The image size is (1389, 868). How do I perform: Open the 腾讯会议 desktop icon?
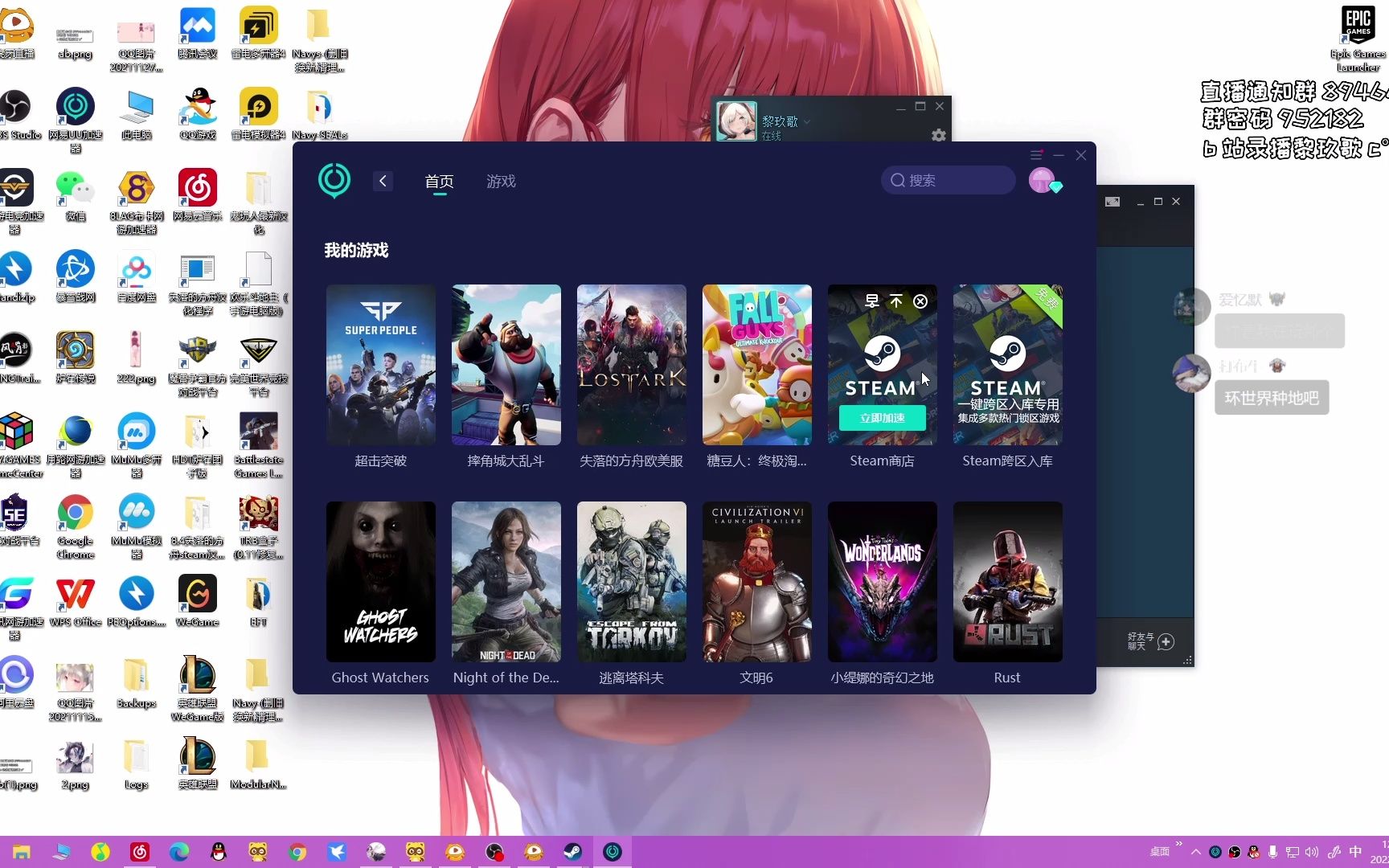(x=198, y=32)
